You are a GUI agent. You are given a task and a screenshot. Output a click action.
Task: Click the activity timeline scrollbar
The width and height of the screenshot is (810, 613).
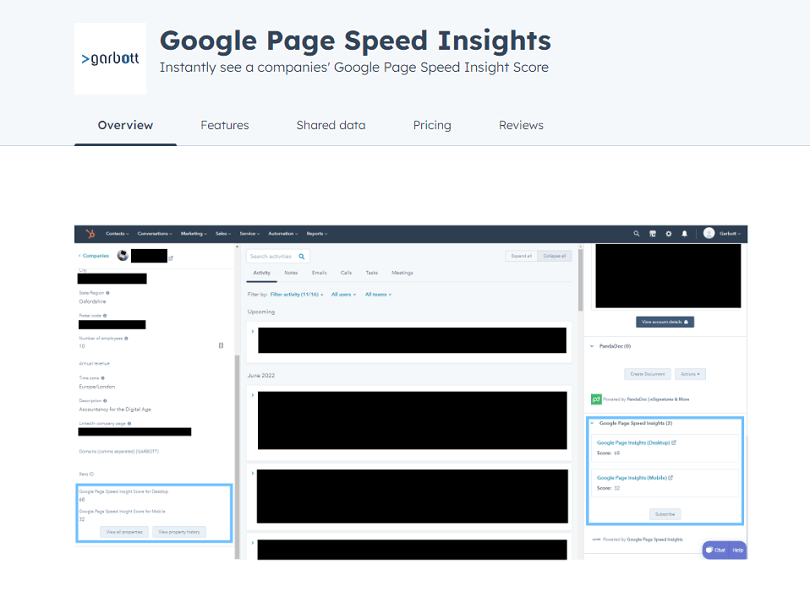580,280
